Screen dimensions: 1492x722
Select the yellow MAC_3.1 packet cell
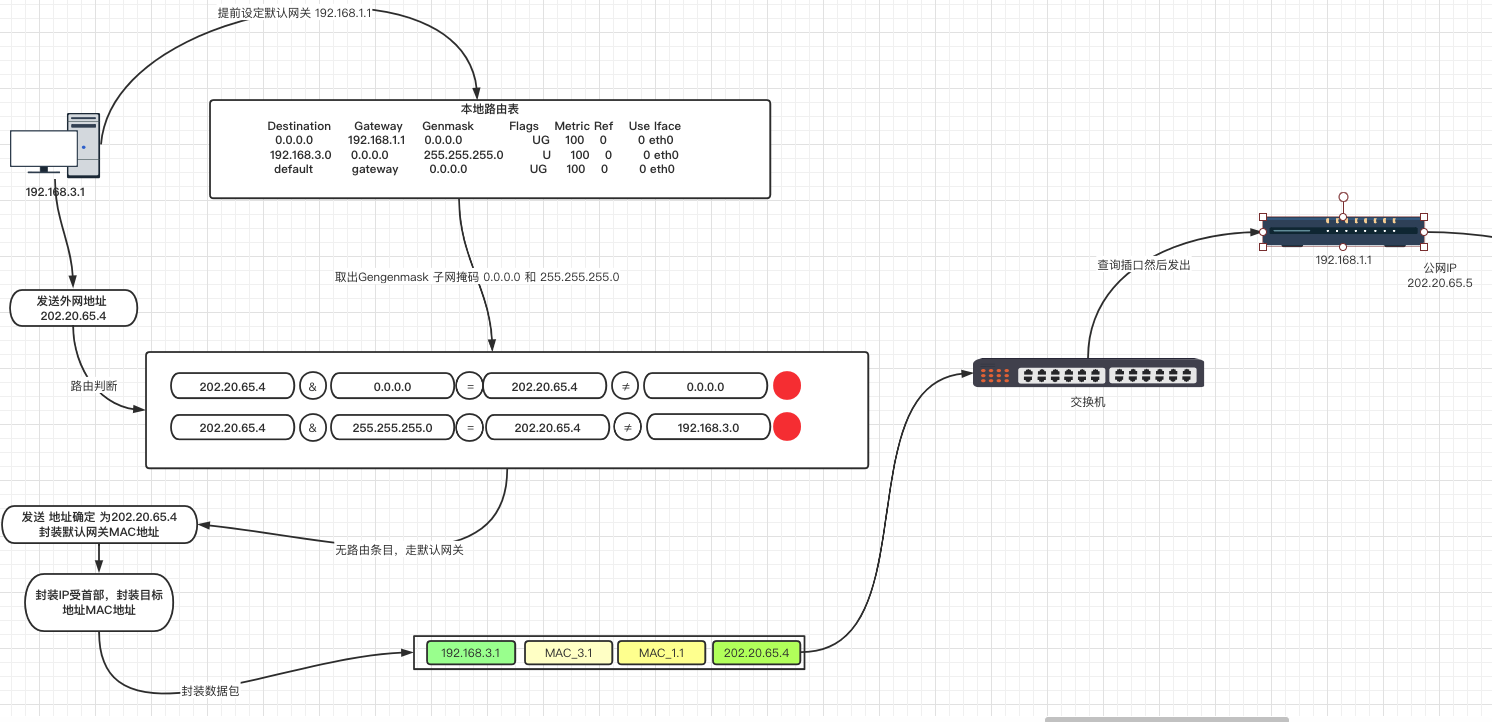[568, 653]
